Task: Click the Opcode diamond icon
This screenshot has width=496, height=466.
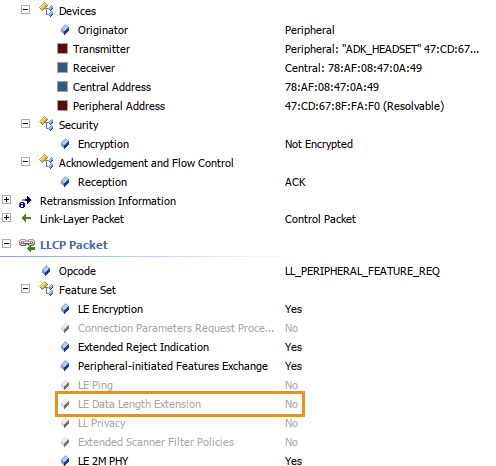Action: pos(46,271)
